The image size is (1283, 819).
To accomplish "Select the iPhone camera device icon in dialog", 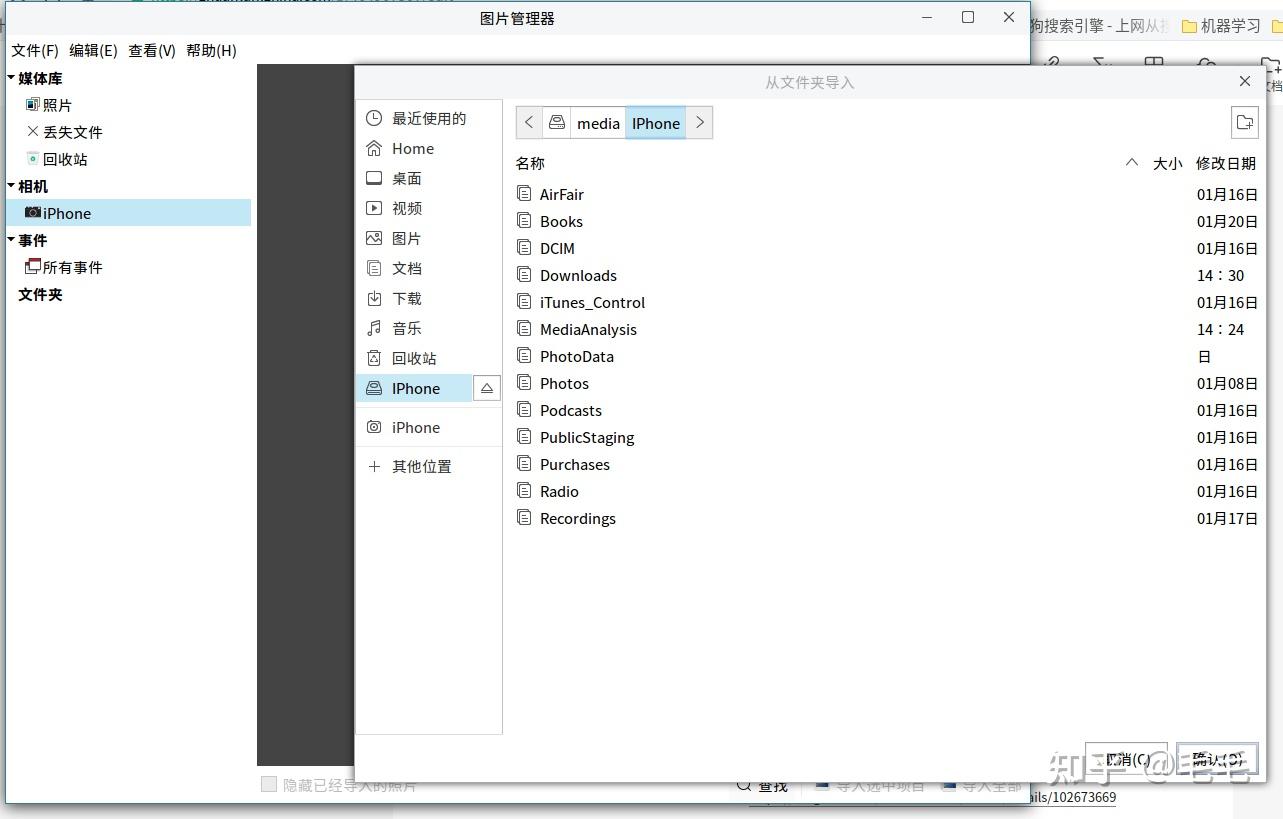I will click(x=374, y=427).
